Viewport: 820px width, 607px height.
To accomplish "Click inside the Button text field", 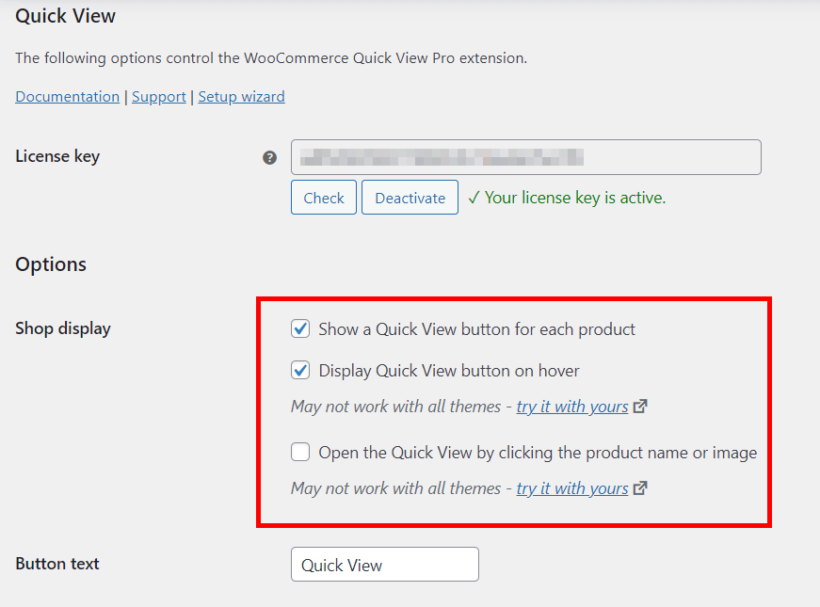I will tap(384, 564).
